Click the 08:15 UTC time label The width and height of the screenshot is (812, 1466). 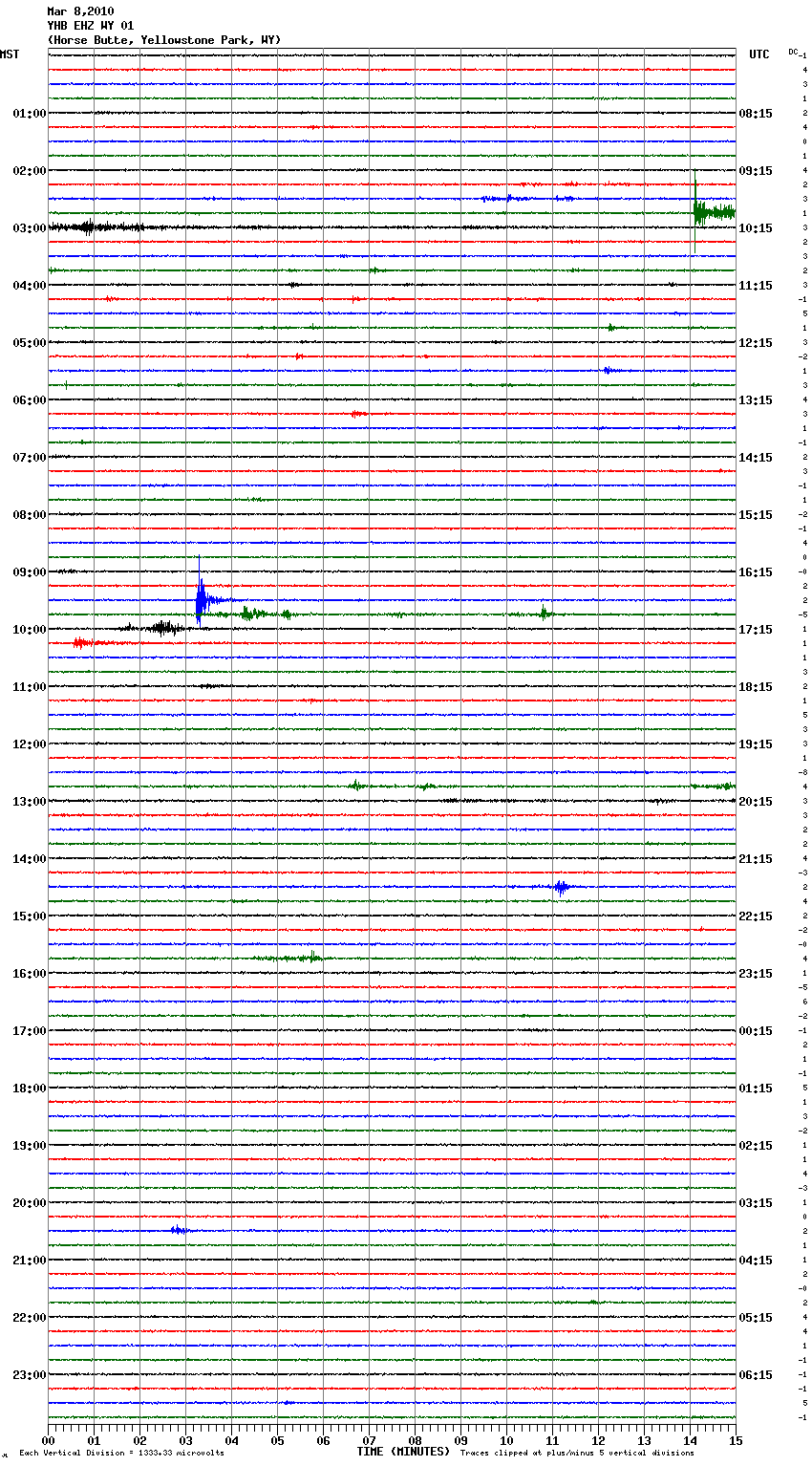tap(756, 114)
